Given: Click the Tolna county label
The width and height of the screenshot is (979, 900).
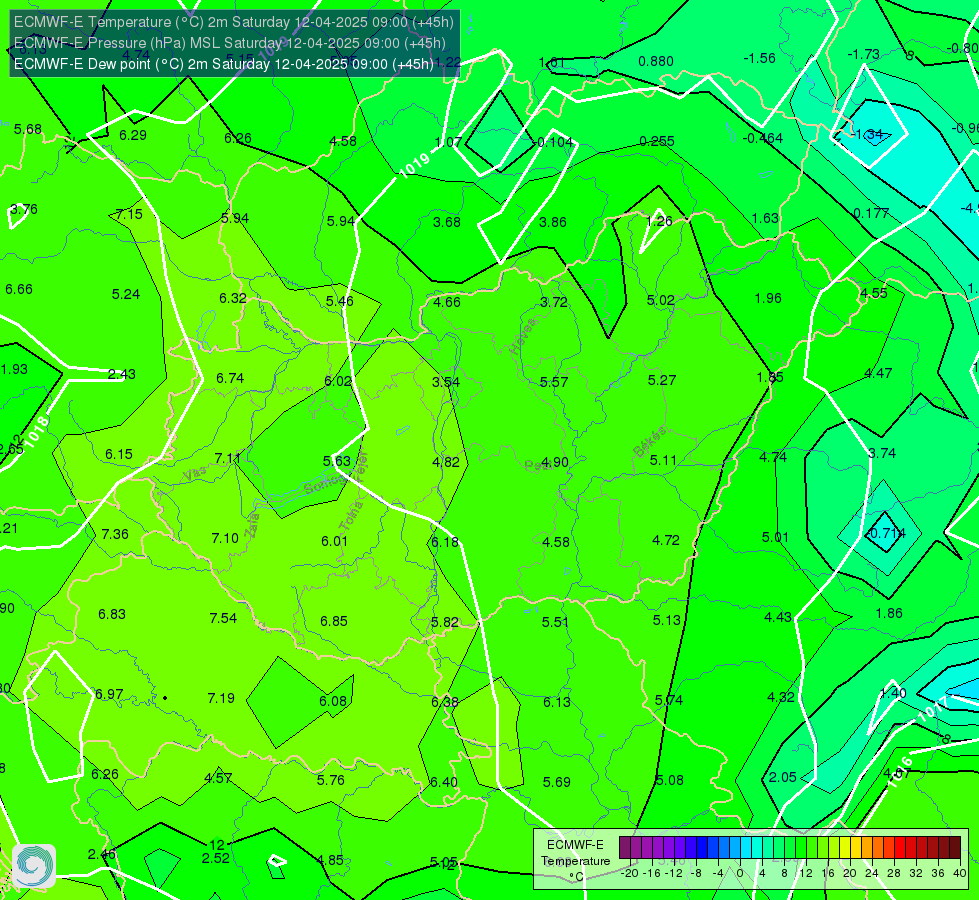Looking at the screenshot, I should (351, 515).
